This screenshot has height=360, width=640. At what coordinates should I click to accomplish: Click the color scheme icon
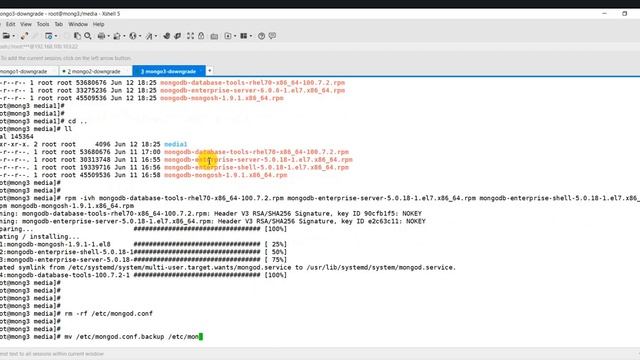[x=117, y=36]
